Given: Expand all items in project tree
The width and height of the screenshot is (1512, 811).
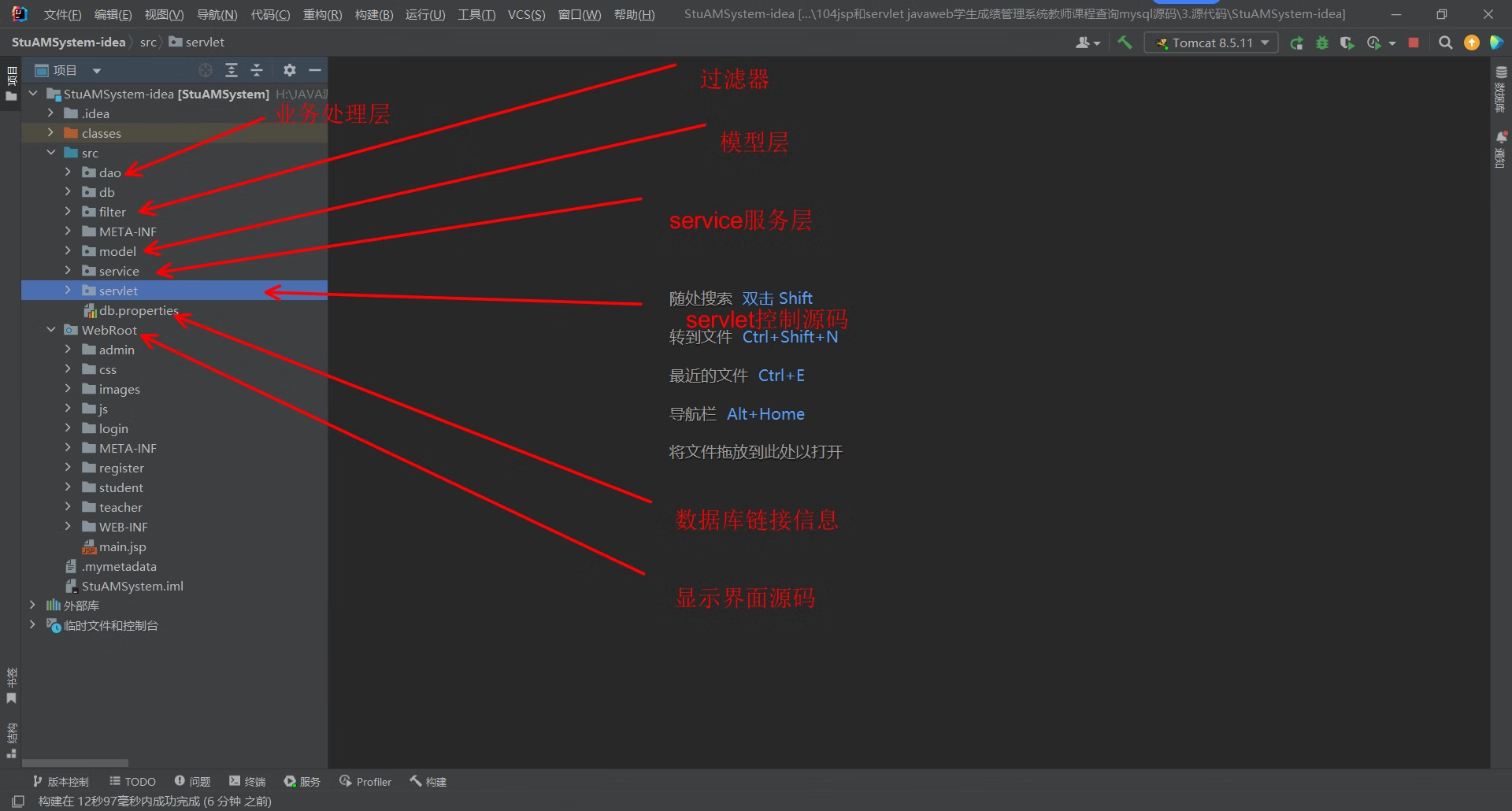Looking at the screenshot, I should 232,71.
